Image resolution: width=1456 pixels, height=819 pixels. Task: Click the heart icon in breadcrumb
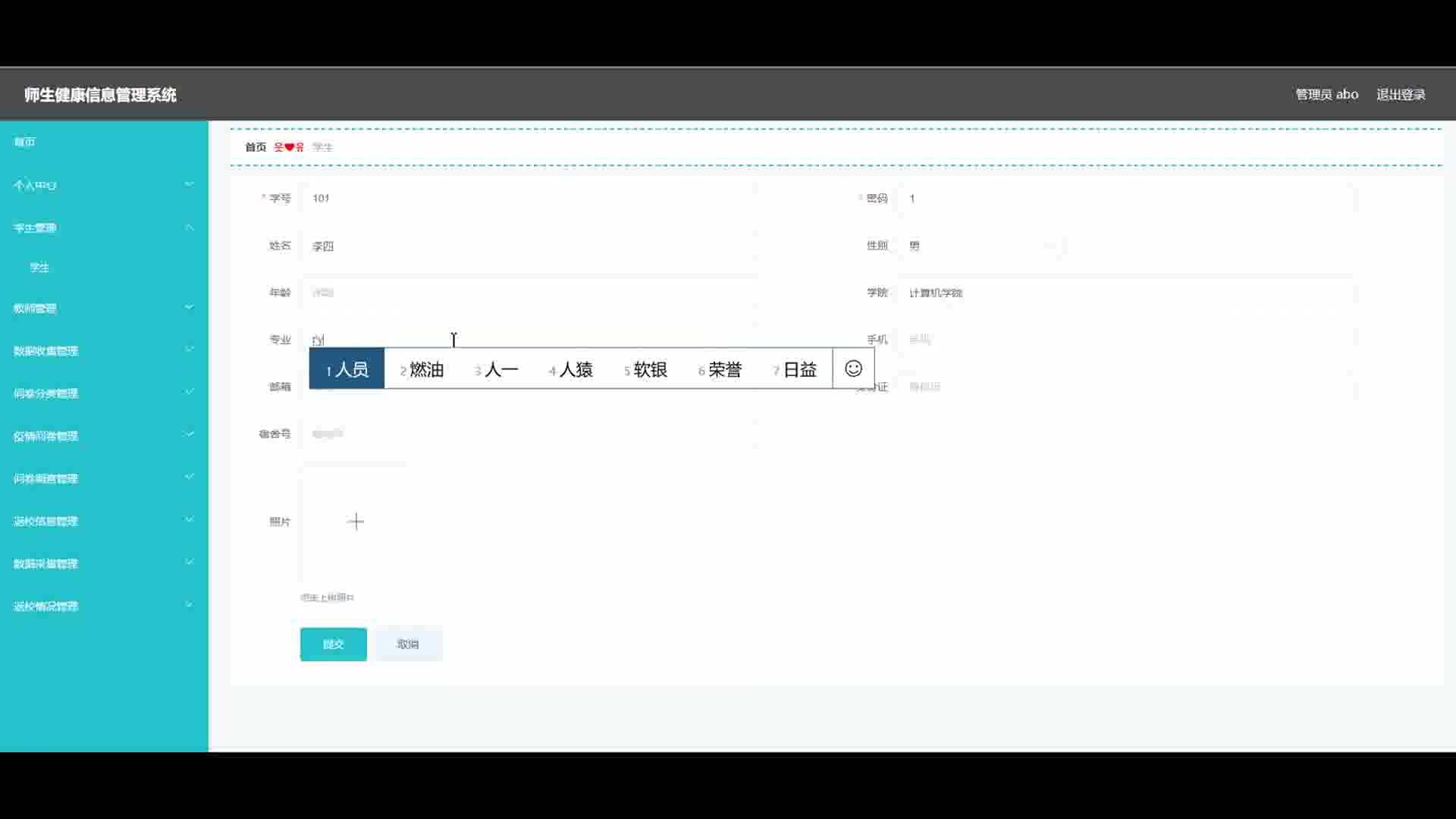[289, 147]
